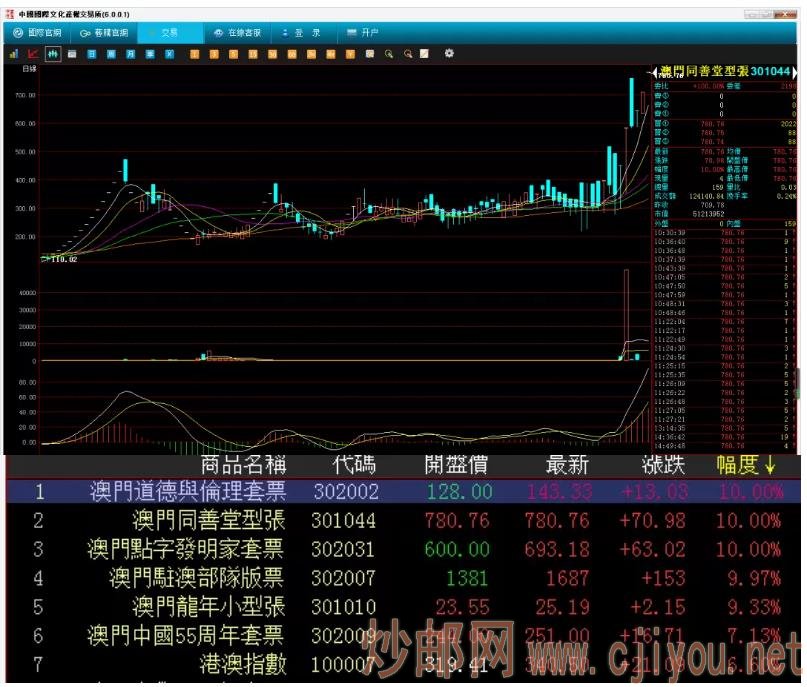The width and height of the screenshot is (807, 687).
Task: Click the grey window icon beside the candlestick icon
Action: click(x=72, y=54)
